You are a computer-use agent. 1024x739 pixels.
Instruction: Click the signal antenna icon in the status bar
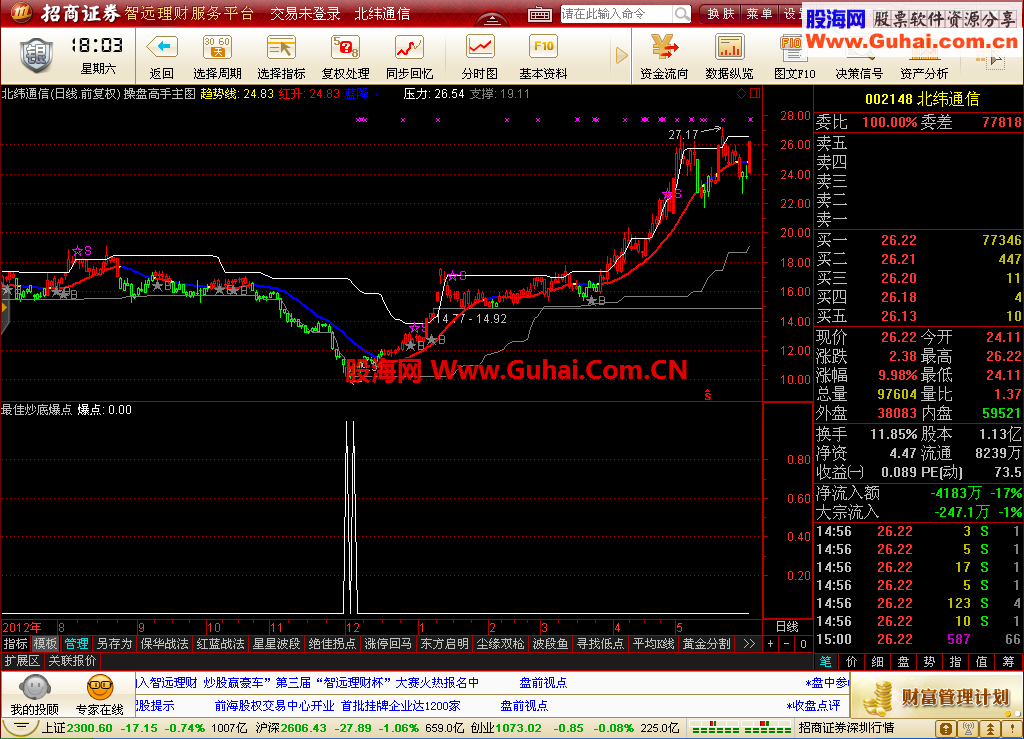[x=968, y=729]
